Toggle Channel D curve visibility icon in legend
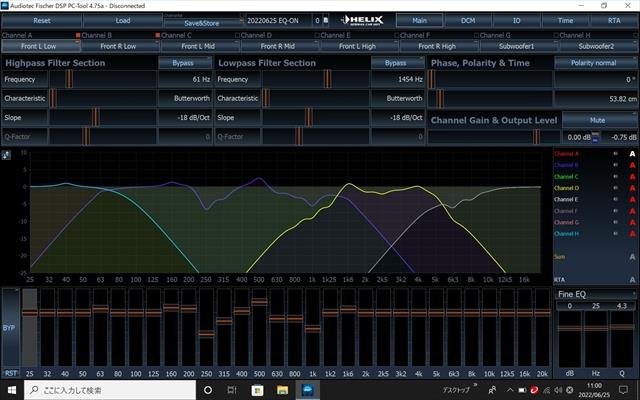 point(615,188)
